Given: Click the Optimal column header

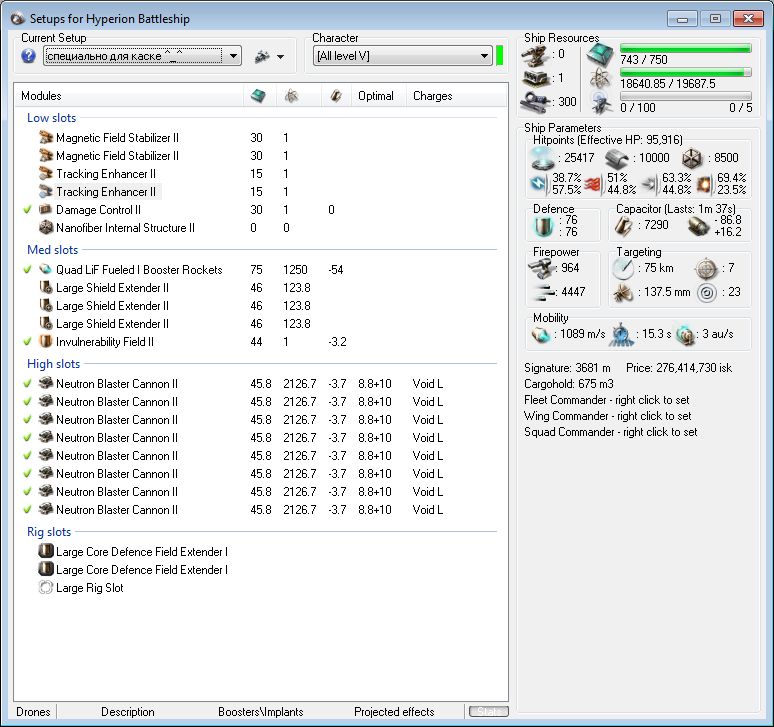Looking at the screenshot, I should 379,96.
